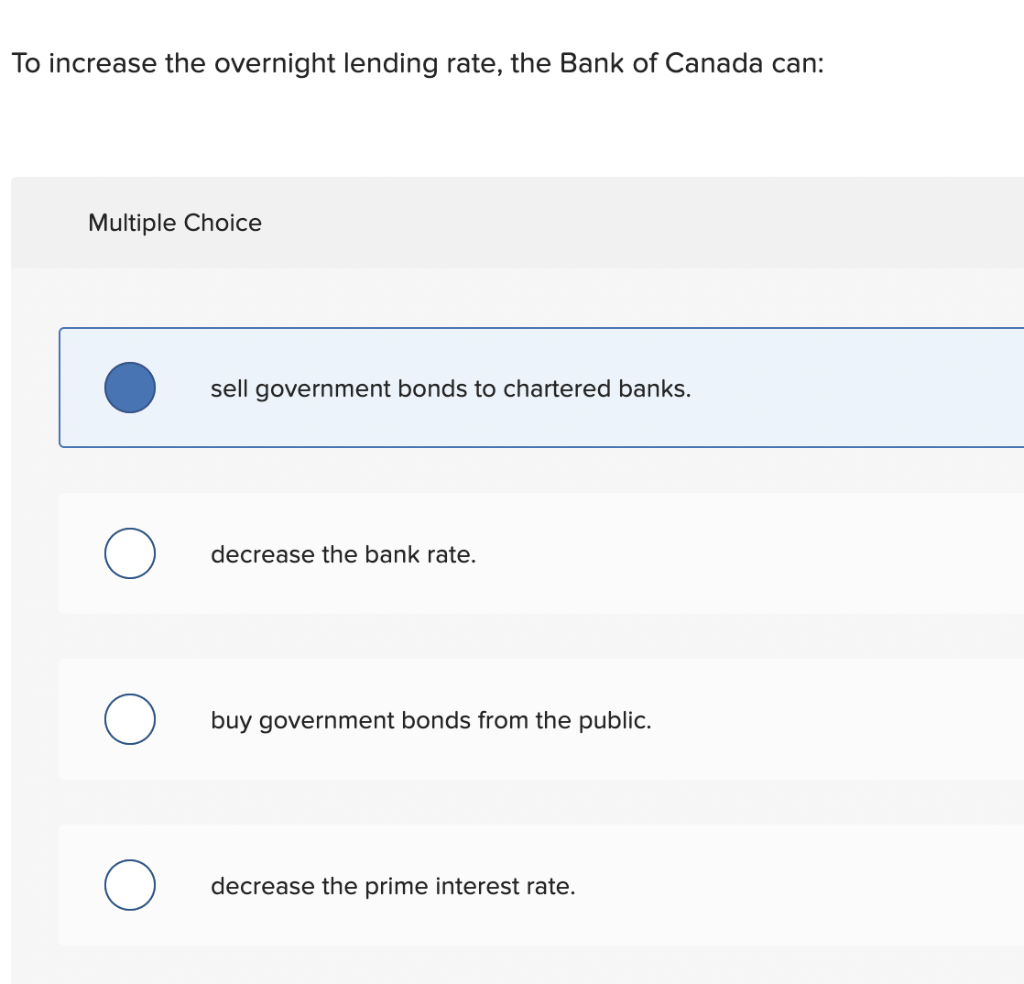Click the Multiple Choice header label
The width and height of the screenshot is (1024, 984).
pyautogui.click(x=174, y=223)
